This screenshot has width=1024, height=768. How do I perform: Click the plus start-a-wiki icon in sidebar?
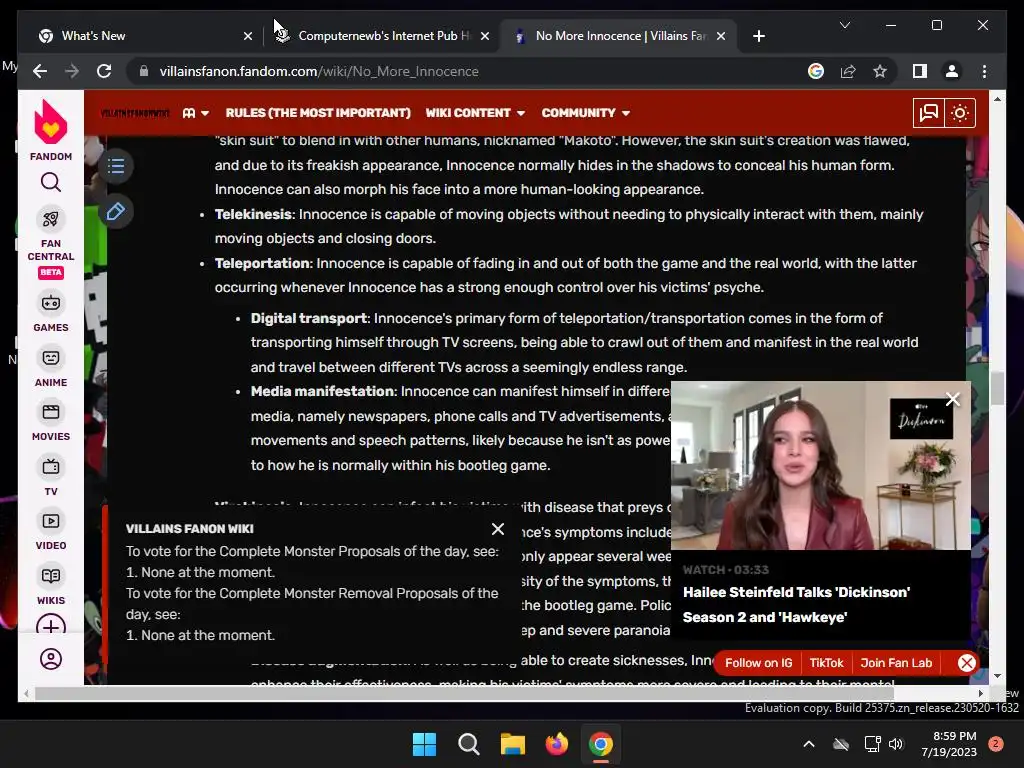tap(50, 625)
